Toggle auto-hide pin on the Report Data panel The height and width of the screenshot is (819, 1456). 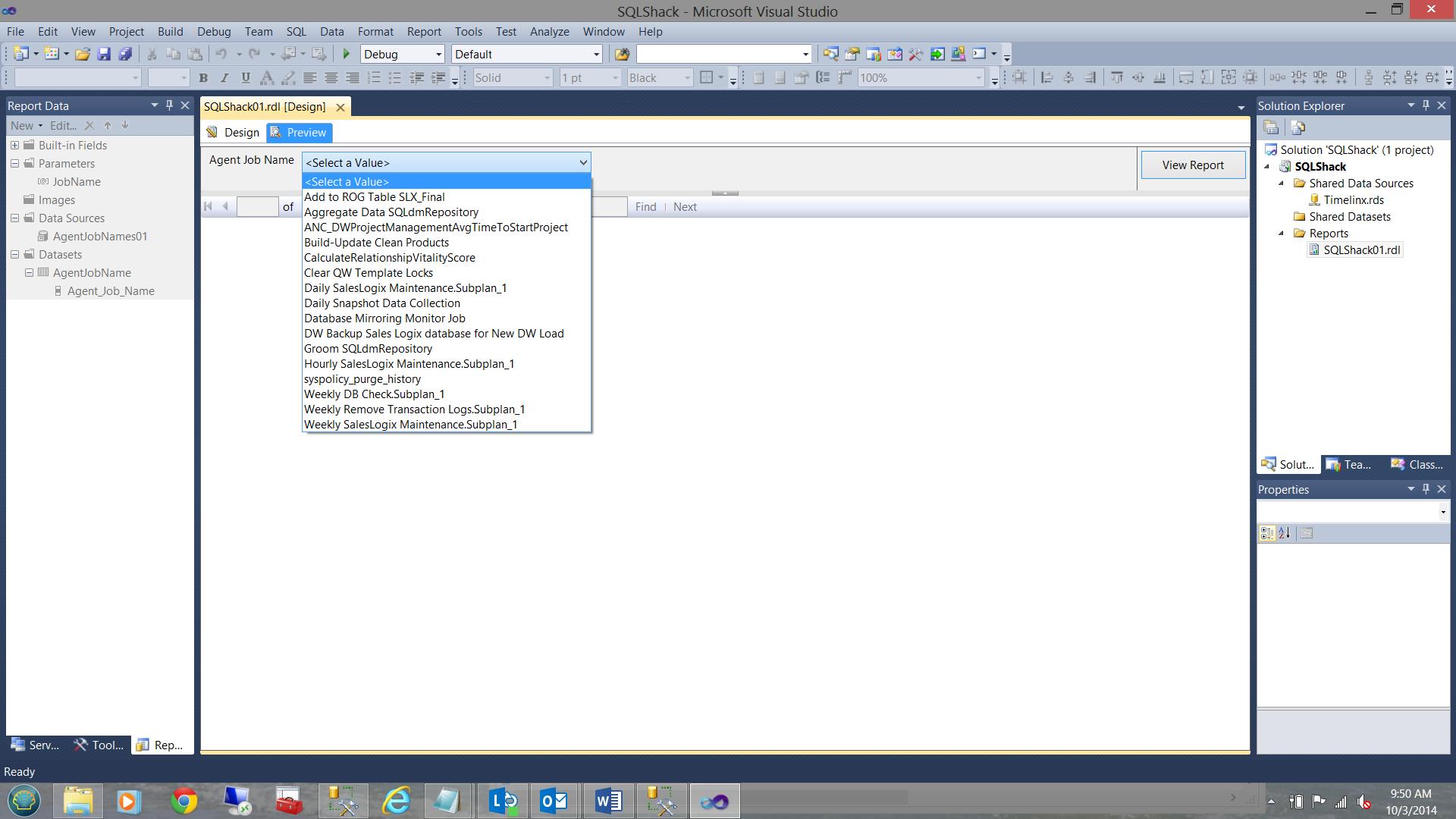[x=169, y=105]
